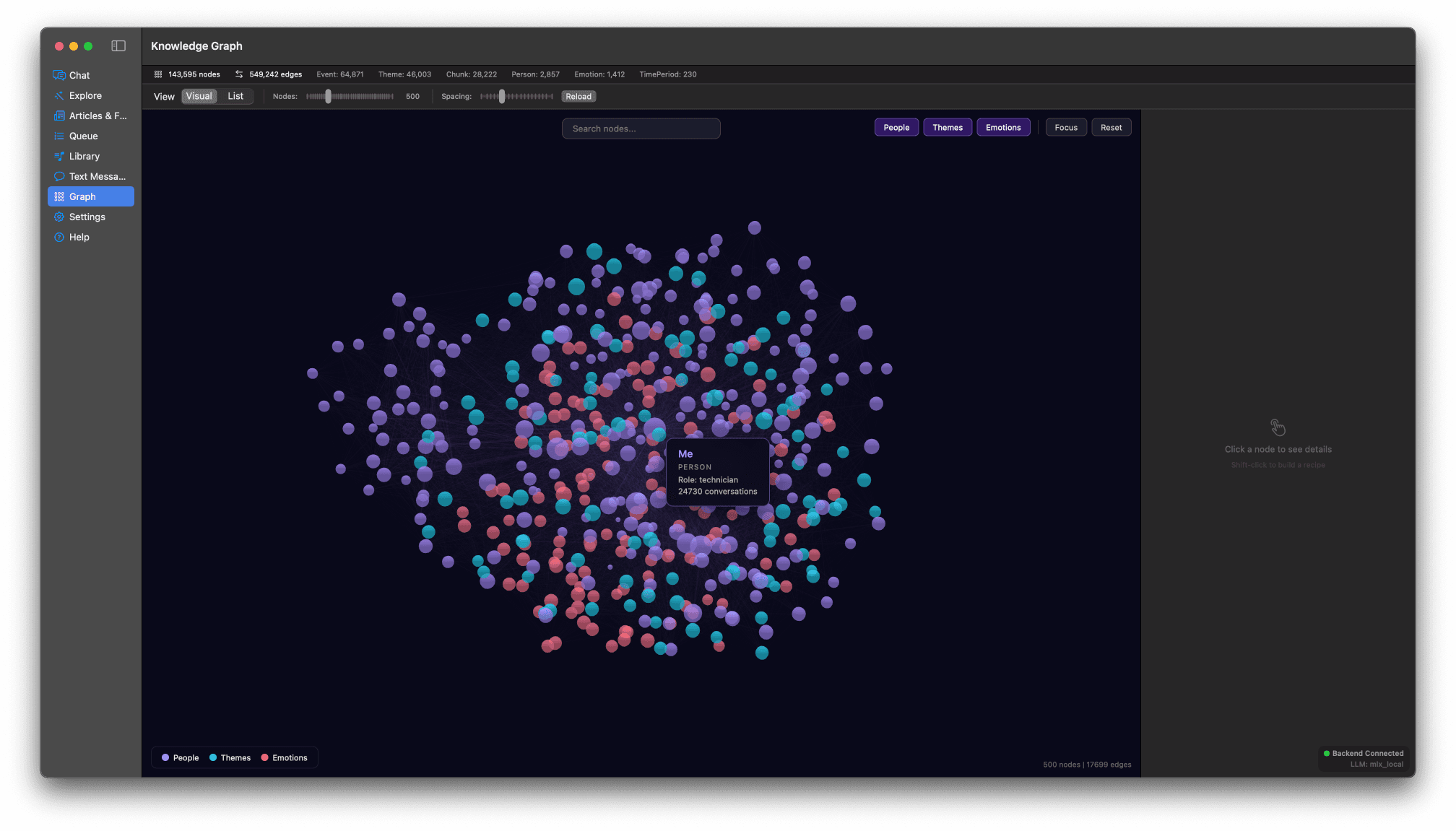Image resolution: width=1456 pixels, height=831 pixels.
Task: Click the Text Messages bubble icon
Action: 59,176
